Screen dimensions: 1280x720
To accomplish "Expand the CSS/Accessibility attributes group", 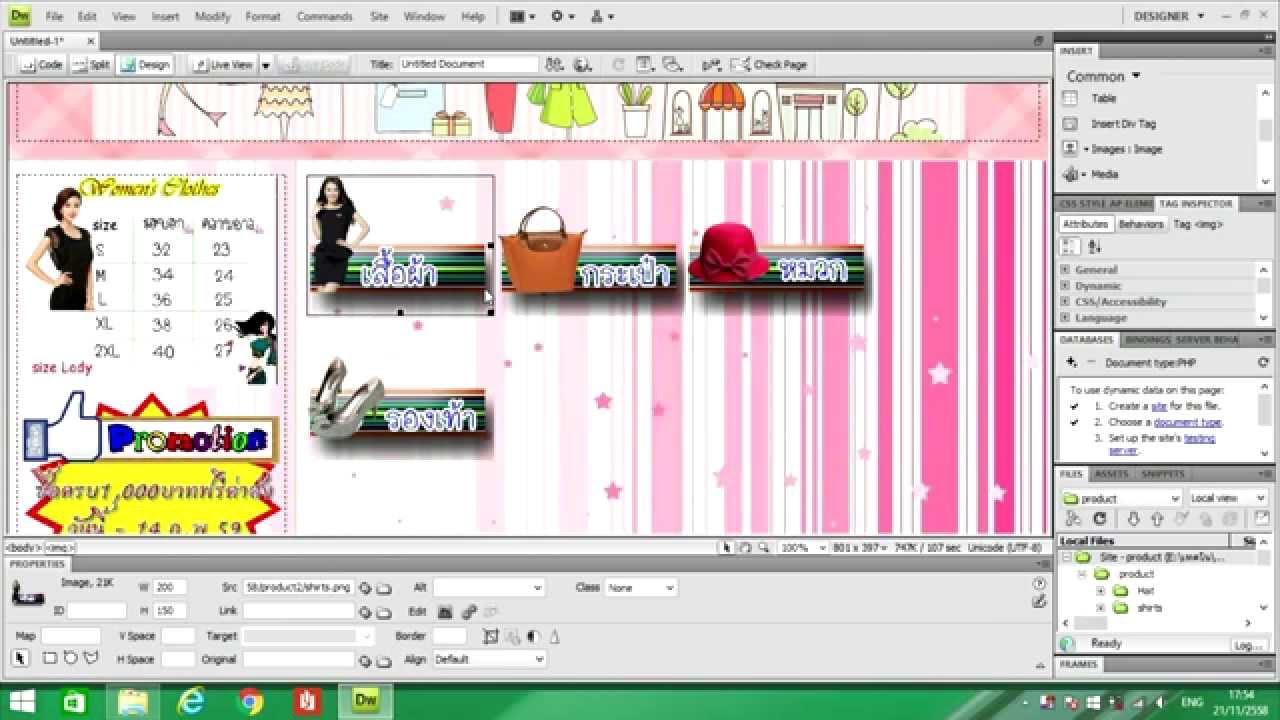I will point(1066,302).
